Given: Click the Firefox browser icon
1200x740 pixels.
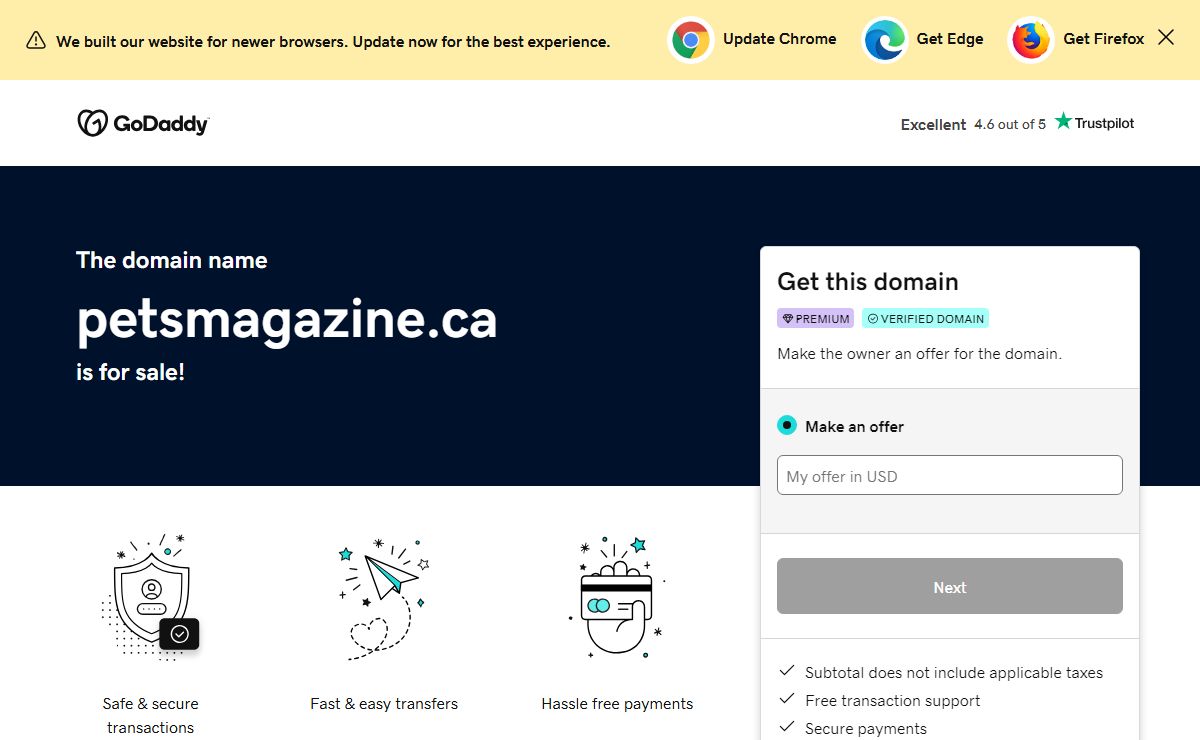Looking at the screenshot, I should pyautogui.click(x=1031, y=40).
